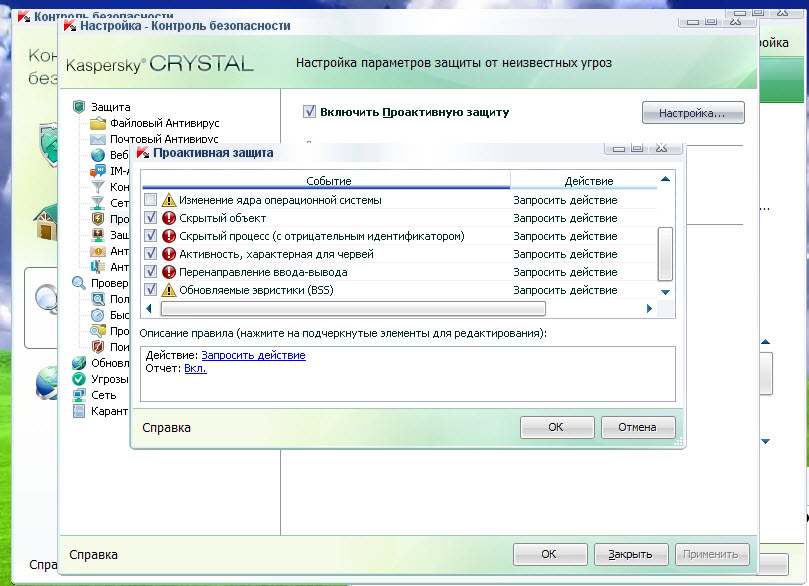The height and width of the screenshot is (586, 809).
Task: Click the globe icon beside Обновл
Action: click(79, 363)
